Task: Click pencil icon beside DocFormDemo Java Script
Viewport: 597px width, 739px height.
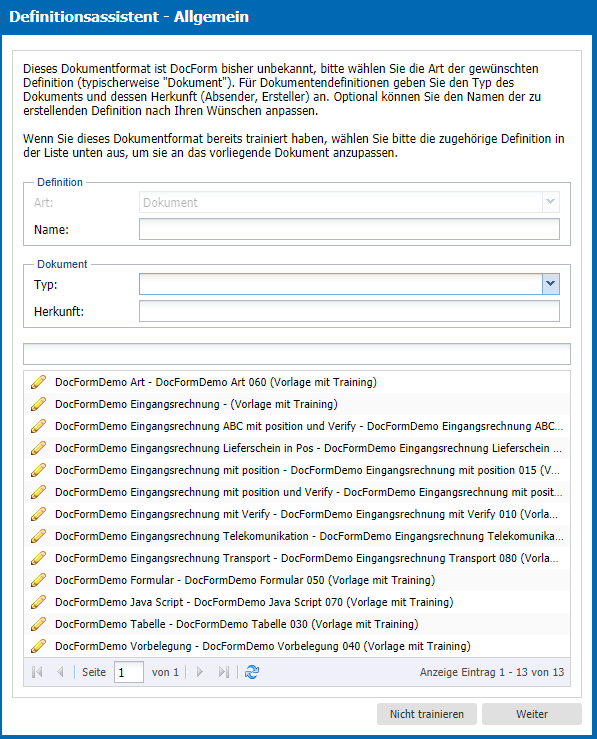Action: [x=38, y=602]
